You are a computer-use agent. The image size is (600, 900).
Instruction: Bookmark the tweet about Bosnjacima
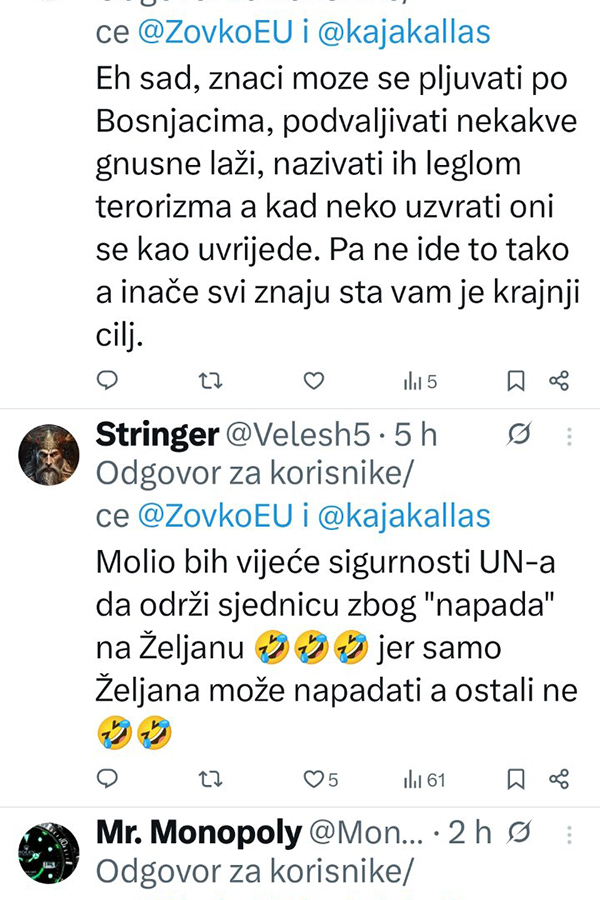click(x=516, y=380)
